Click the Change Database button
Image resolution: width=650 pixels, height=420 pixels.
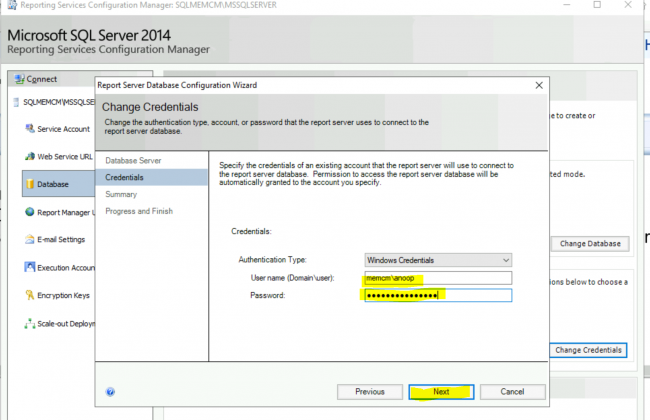pos(590,244)
